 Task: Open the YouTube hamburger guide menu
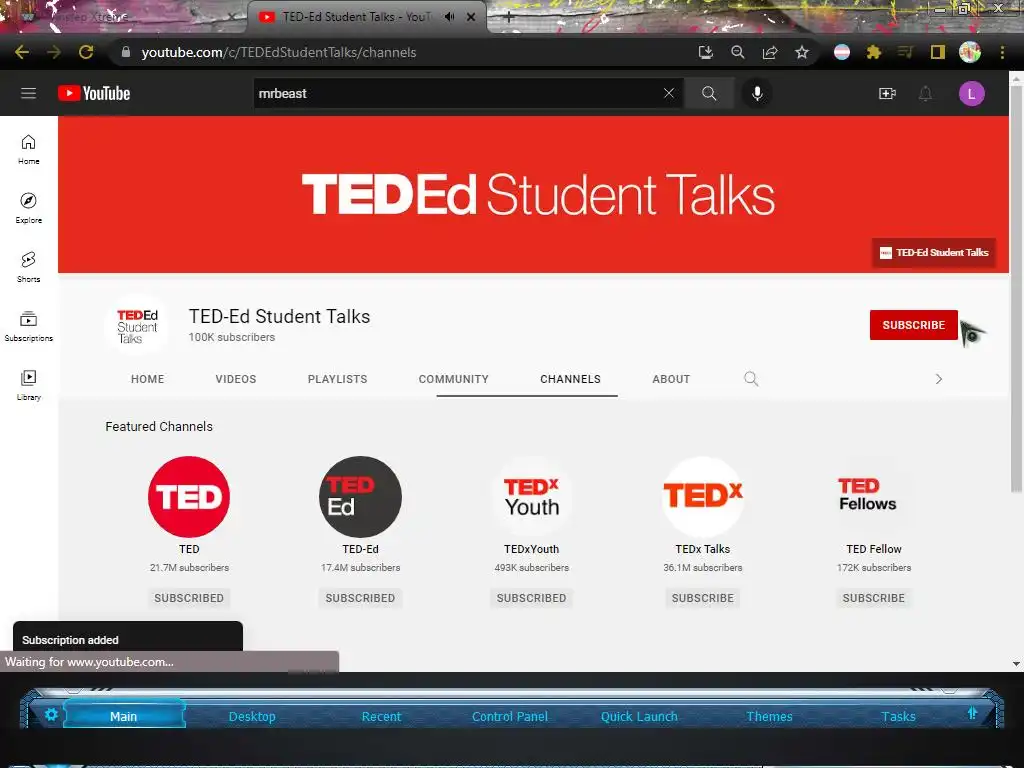pyautogui.click(x=28, y=93)
